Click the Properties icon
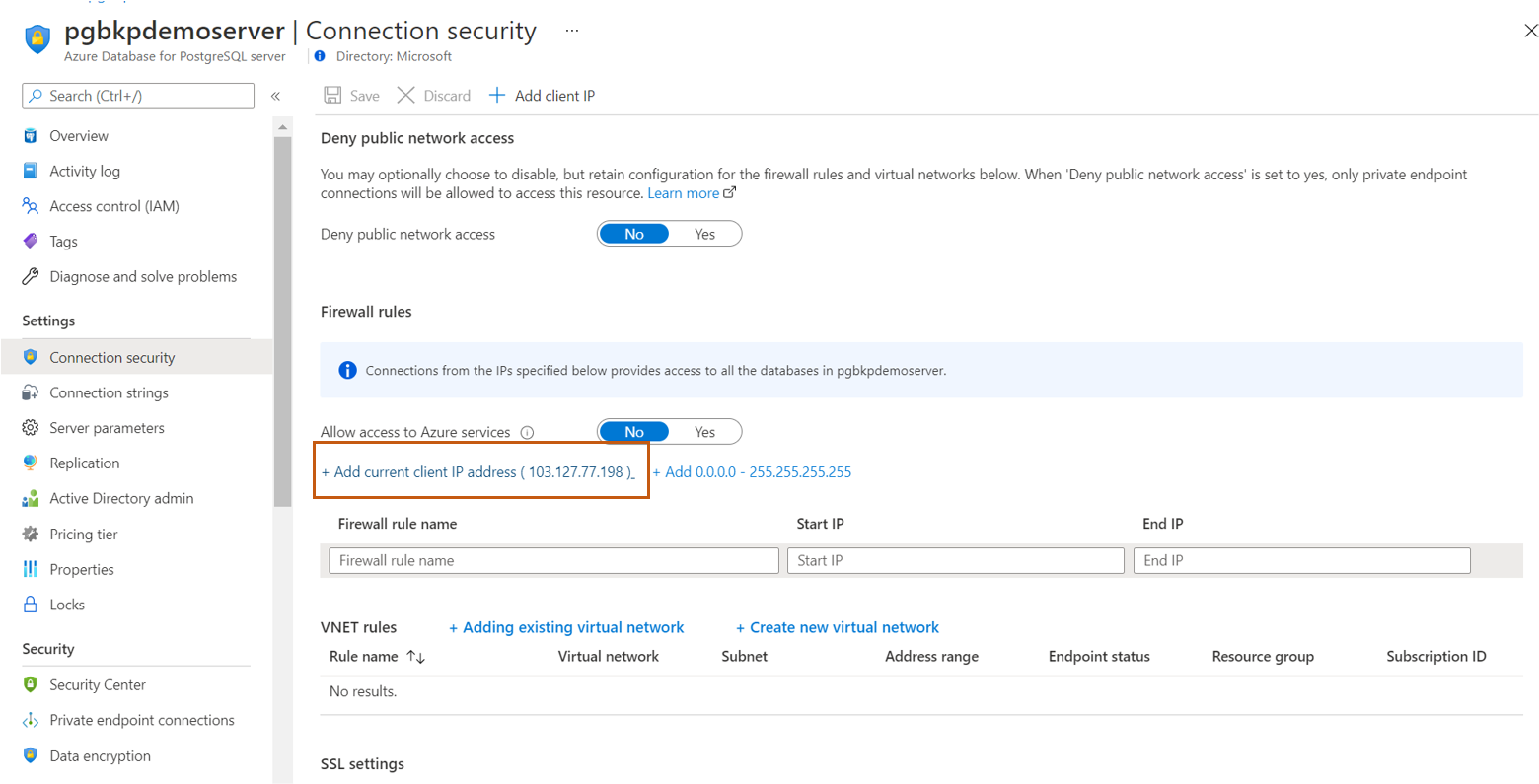 pos(31,569)
